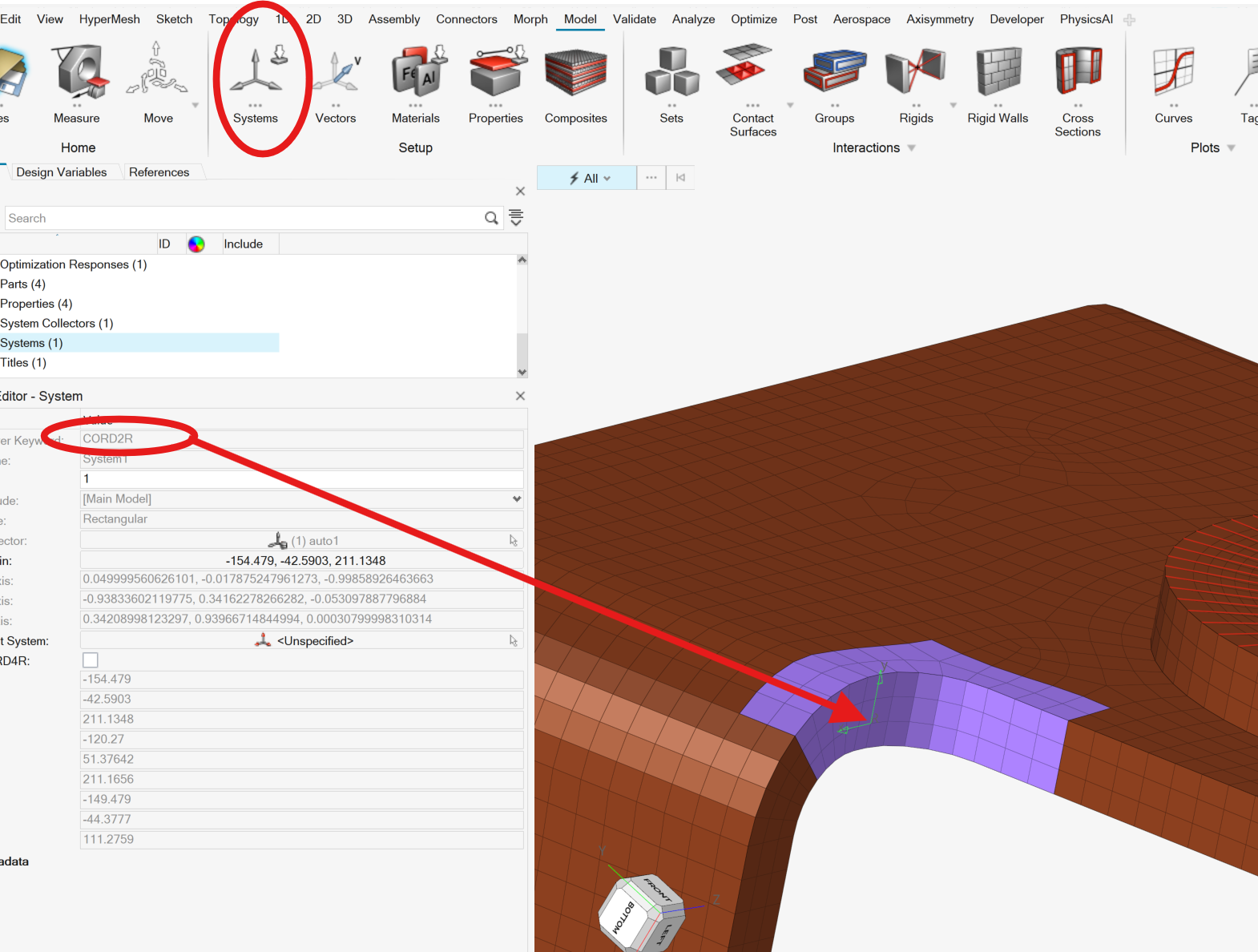Click the origin coordinates field
Viewport: 1258px width, 952px height.
click(x=301, y=561)
